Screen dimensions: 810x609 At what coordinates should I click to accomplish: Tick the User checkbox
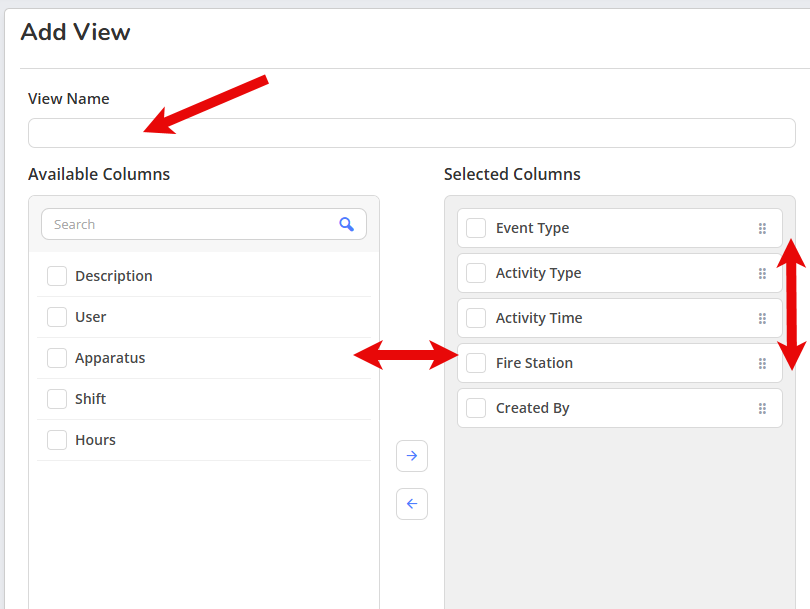tap(57, 317)
